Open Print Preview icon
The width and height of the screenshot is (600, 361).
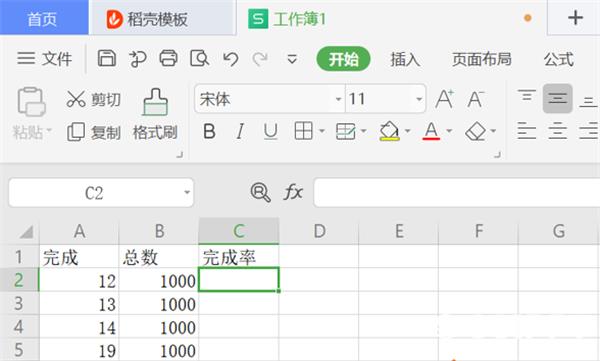[199, 59]
